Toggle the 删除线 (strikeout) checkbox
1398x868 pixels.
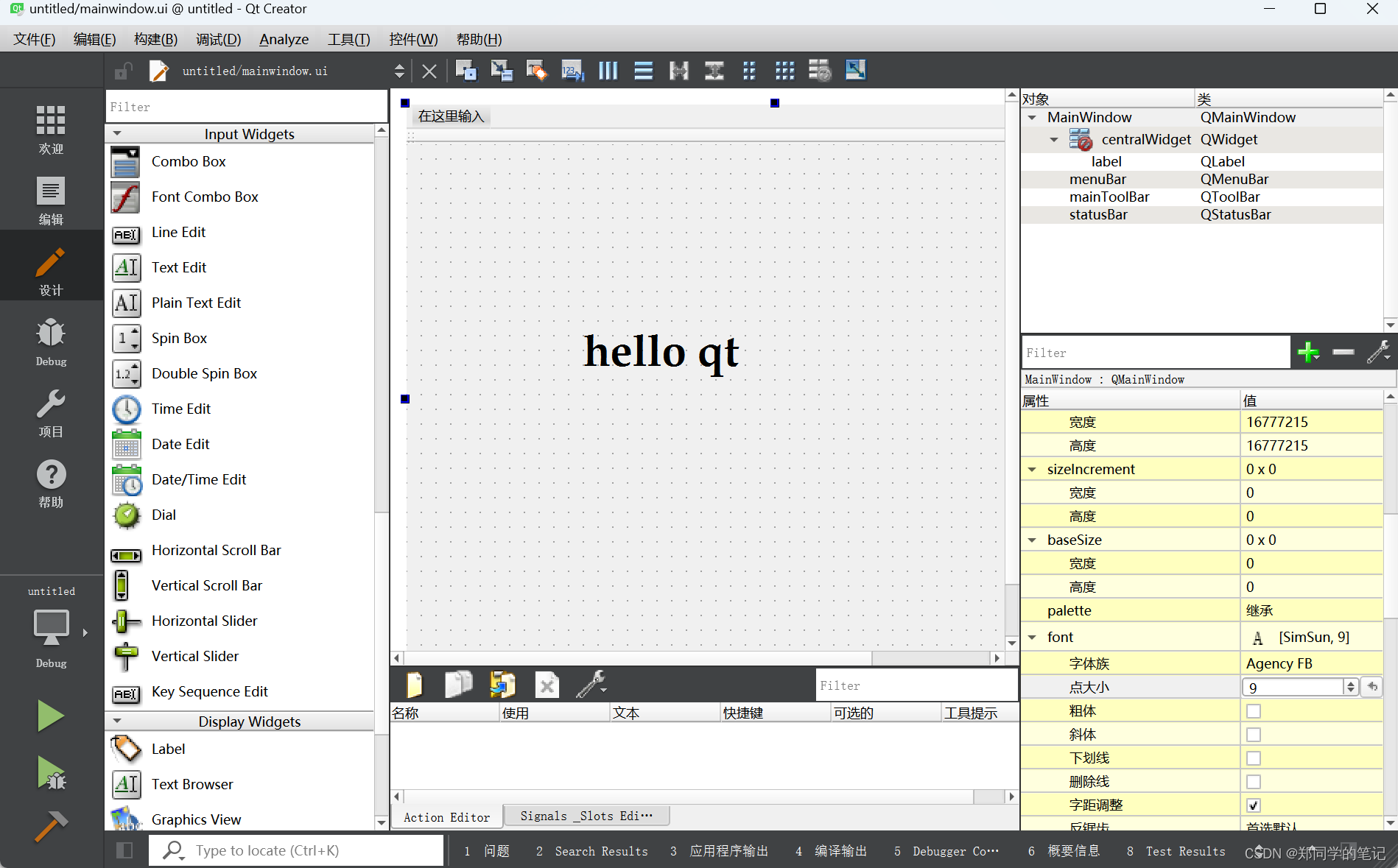pyautogui.click(x=1253, y=782)
